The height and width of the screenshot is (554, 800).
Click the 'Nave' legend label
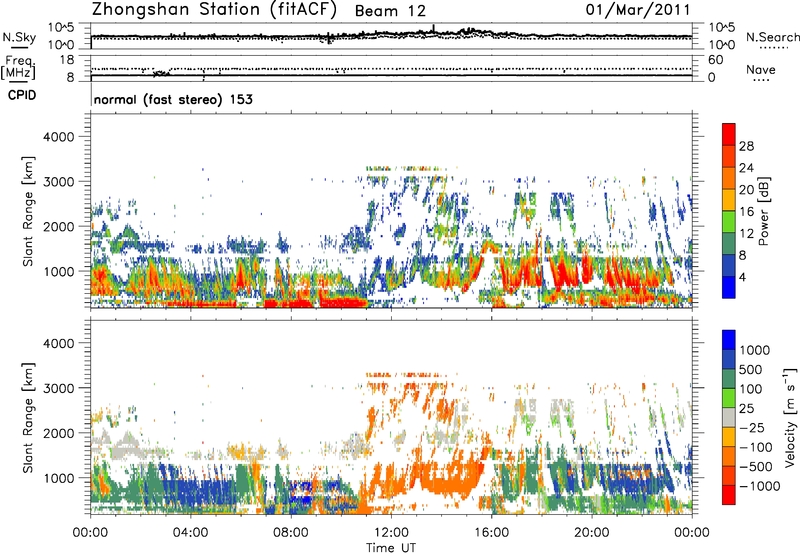point(761,69)
